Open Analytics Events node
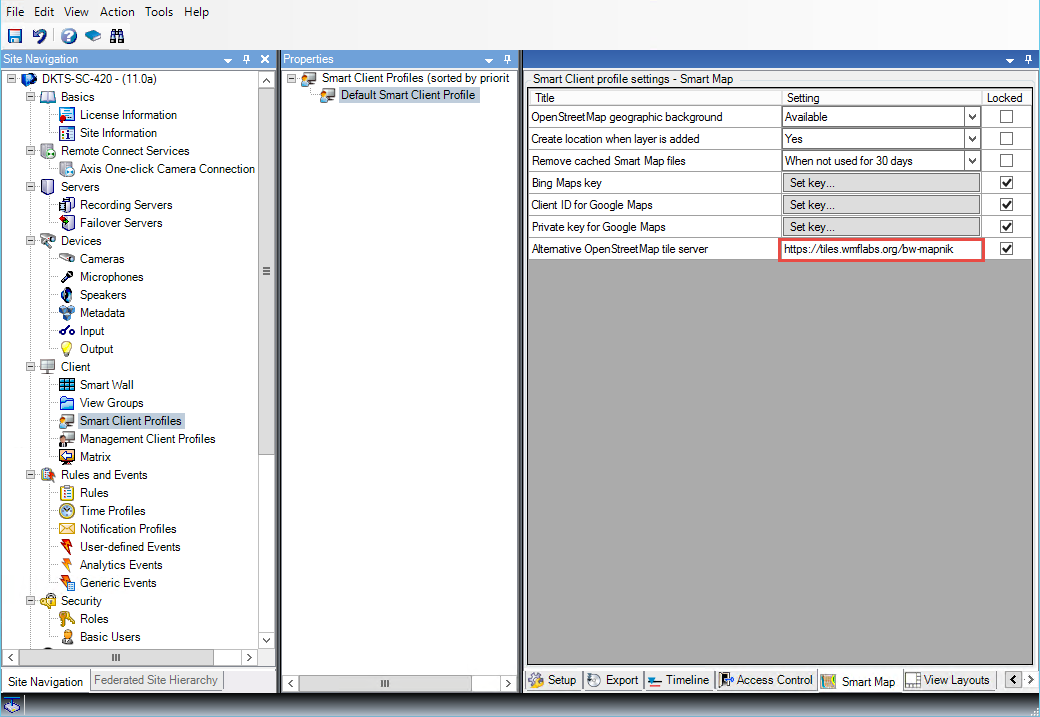1040x717 pixels. (120, 565)
